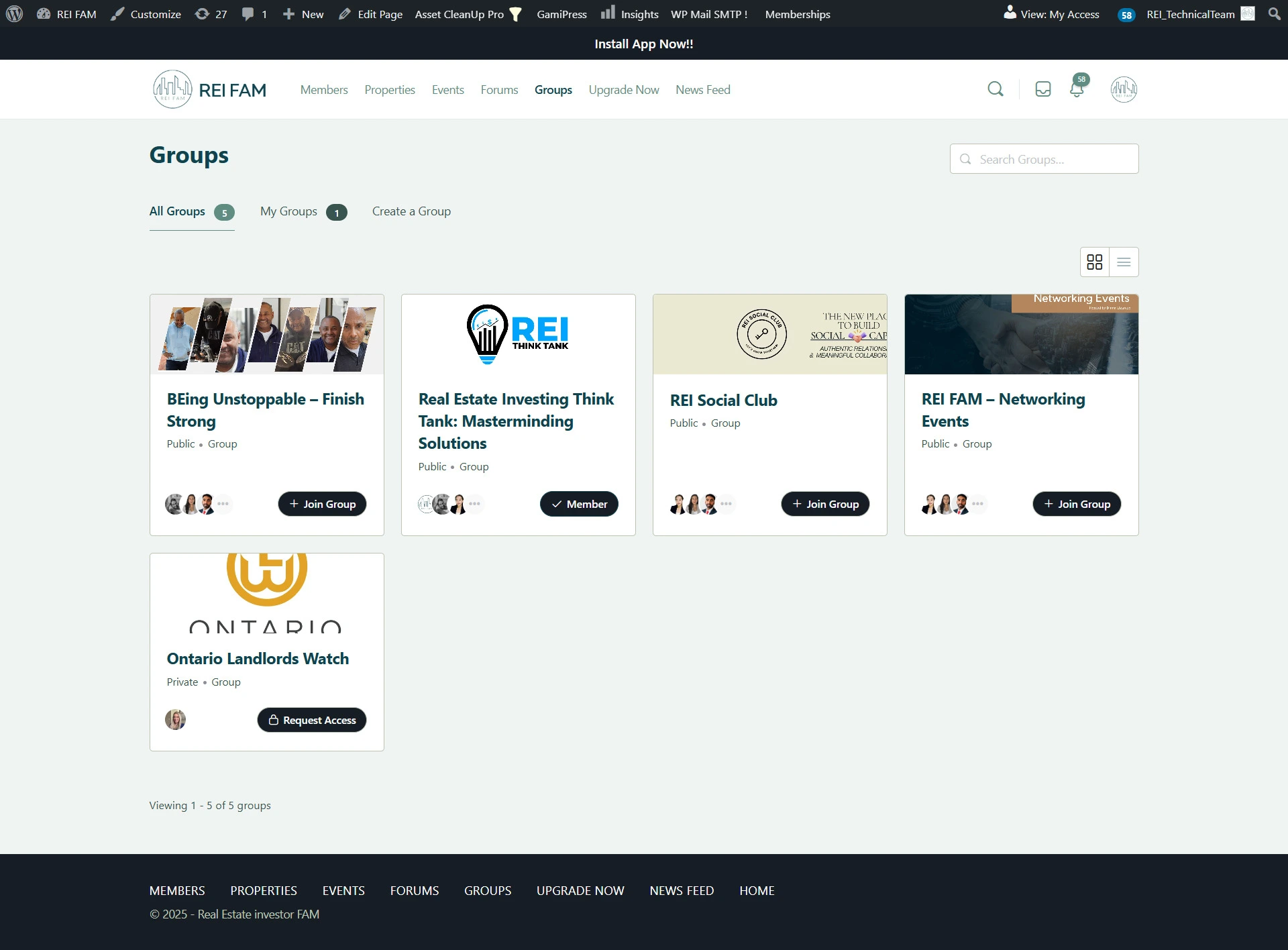This screenshot has height=950, width=1288.
Task: Open the Create a Group tab
Action: click(411, 211)
